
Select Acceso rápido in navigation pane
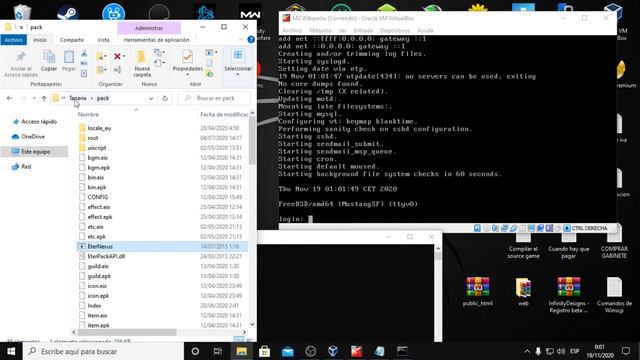pos(39,122)
